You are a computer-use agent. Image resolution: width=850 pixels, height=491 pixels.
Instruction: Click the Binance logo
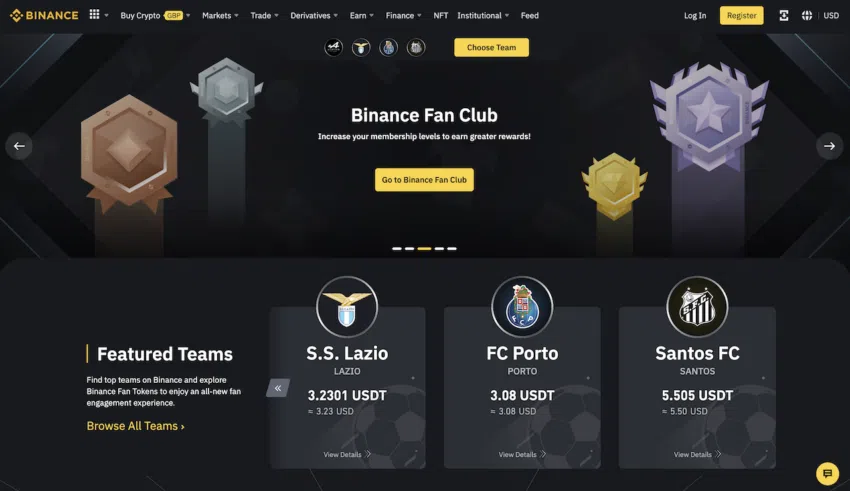[x=44, y=15]
